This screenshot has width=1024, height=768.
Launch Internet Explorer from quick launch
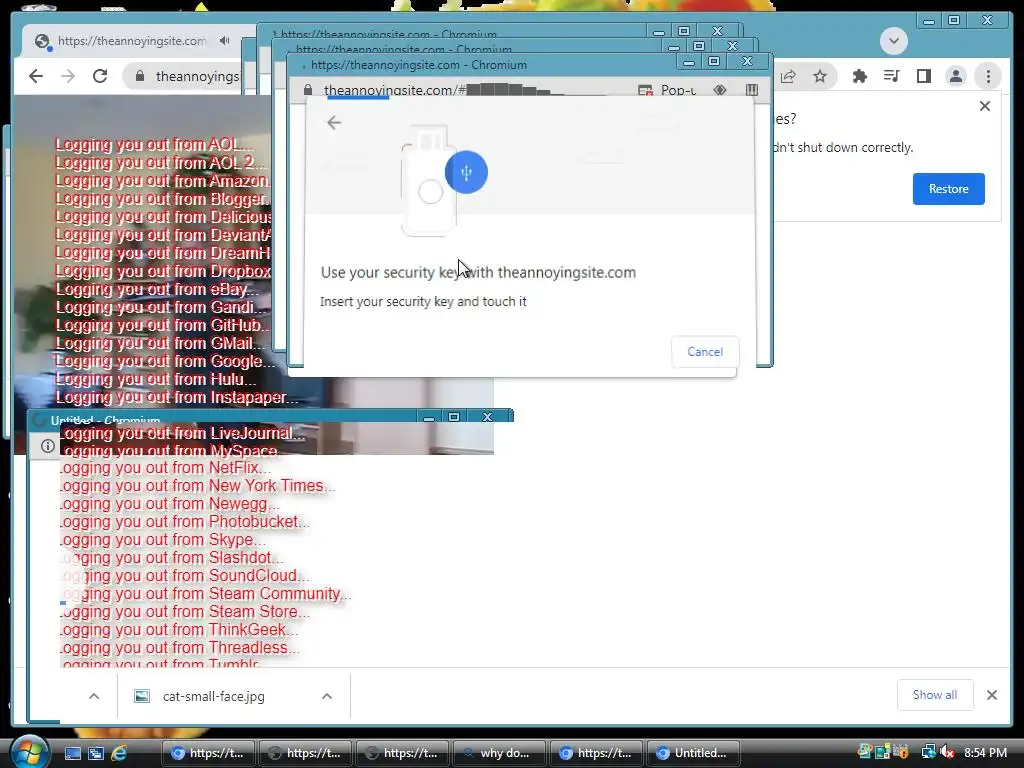pyautogui.click(x=120, y=753)
